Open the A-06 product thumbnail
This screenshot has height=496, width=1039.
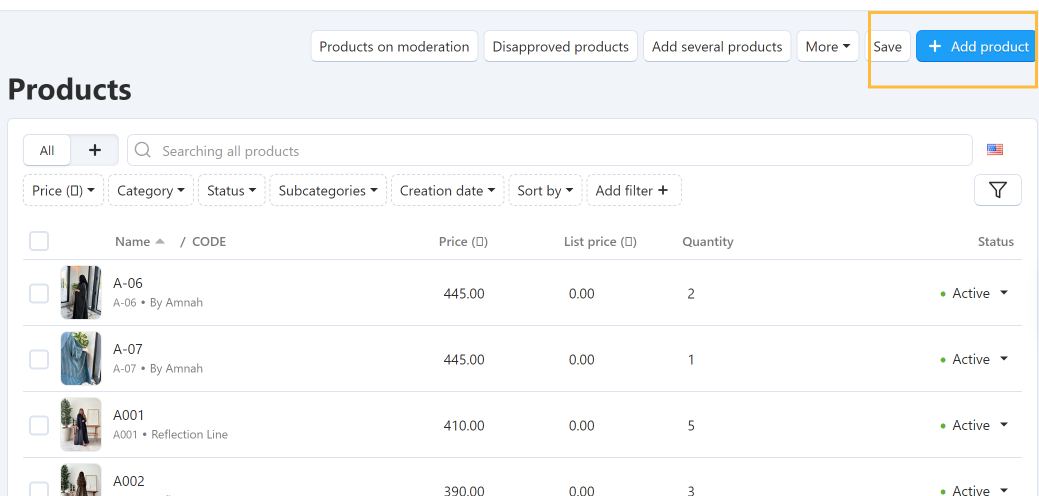point(81,292)
